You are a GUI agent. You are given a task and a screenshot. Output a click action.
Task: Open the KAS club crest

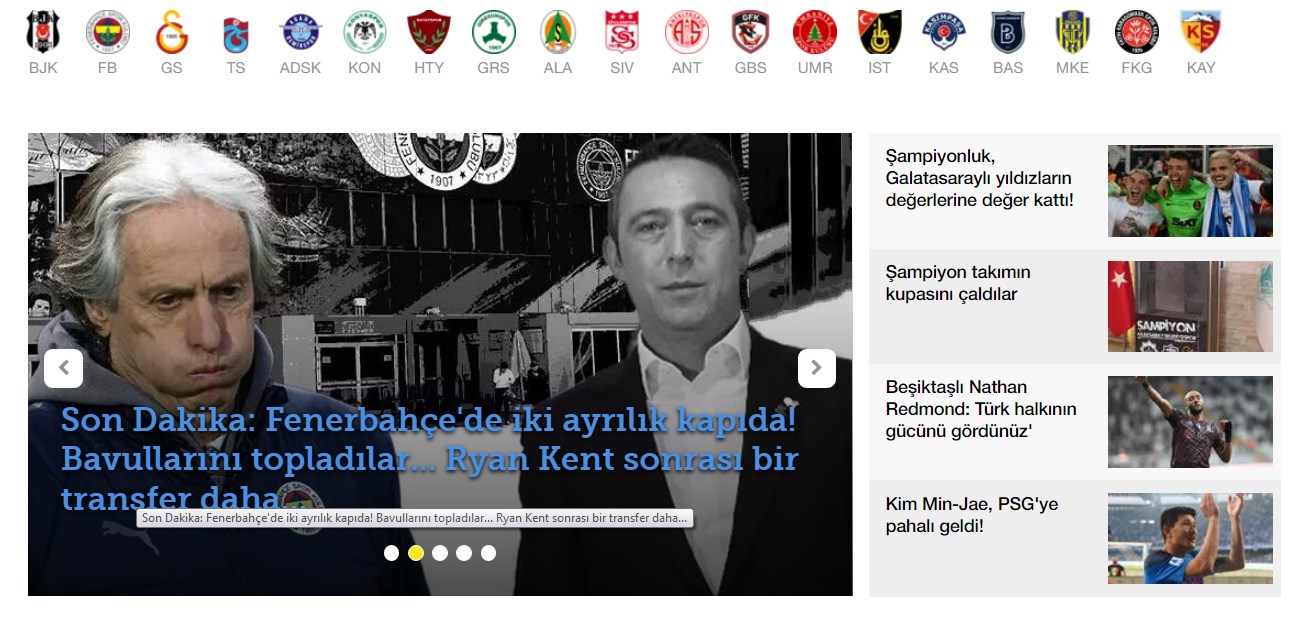point(943,32)
